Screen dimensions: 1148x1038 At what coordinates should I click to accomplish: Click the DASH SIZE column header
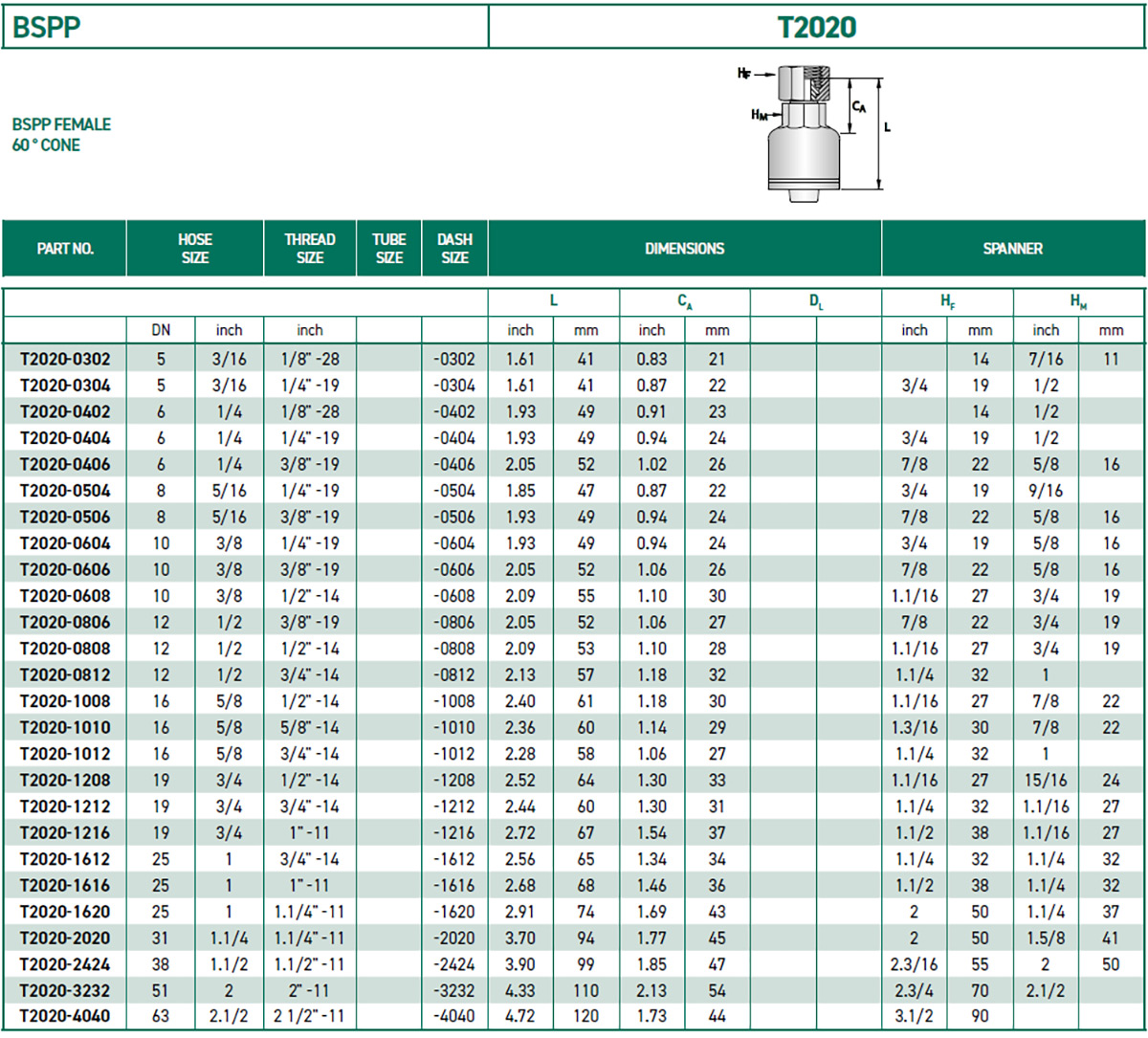454,249
